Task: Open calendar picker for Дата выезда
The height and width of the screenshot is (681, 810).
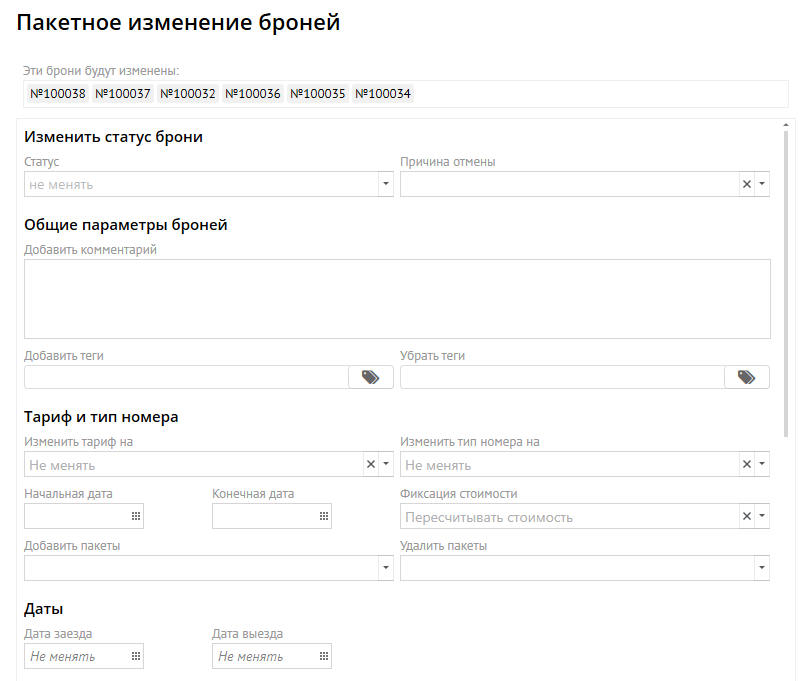Action: click(324, 656)
